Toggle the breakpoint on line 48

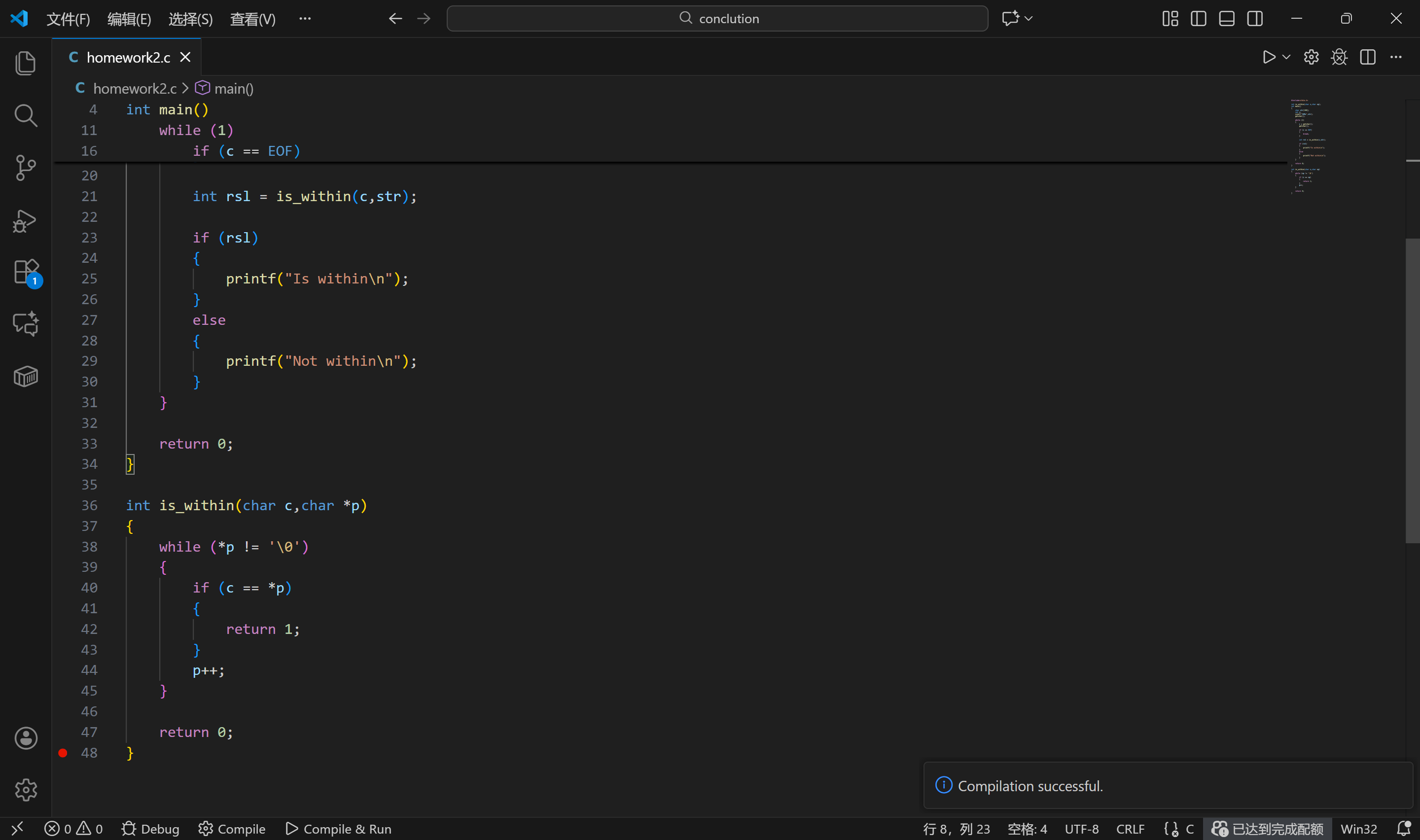tap(63, 753)
